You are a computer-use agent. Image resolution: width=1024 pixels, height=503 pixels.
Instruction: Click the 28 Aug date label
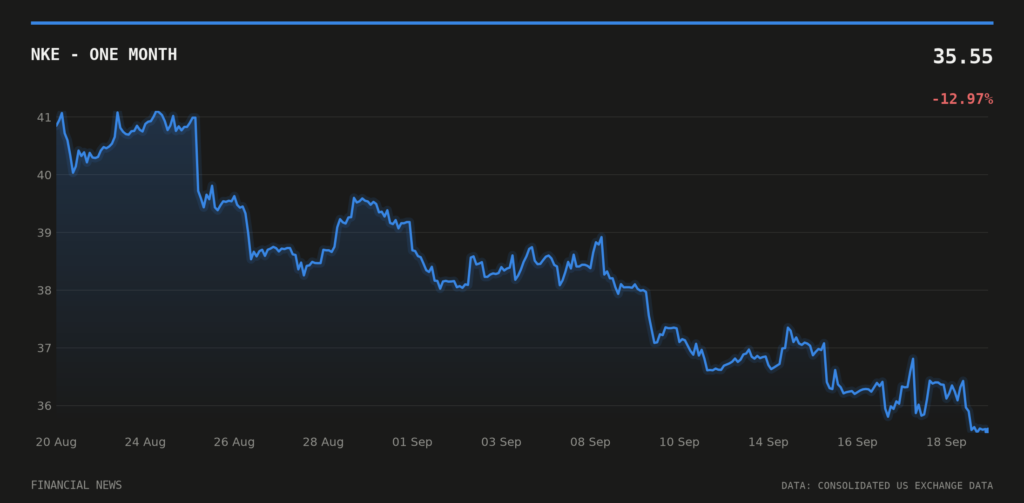click(x=323, y=442)
